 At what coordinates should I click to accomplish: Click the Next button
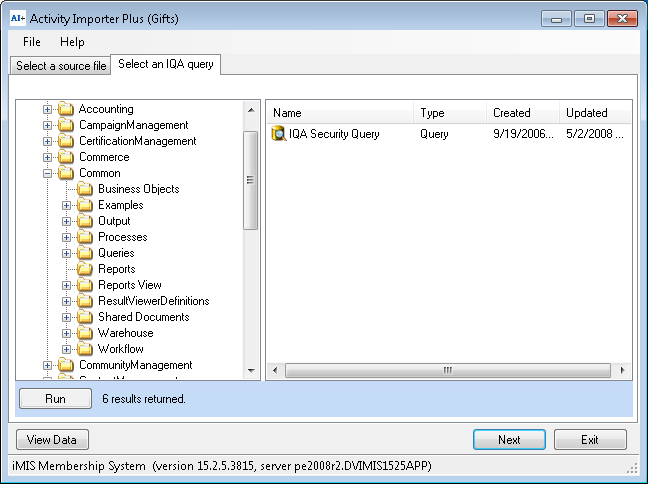point(509,439)
